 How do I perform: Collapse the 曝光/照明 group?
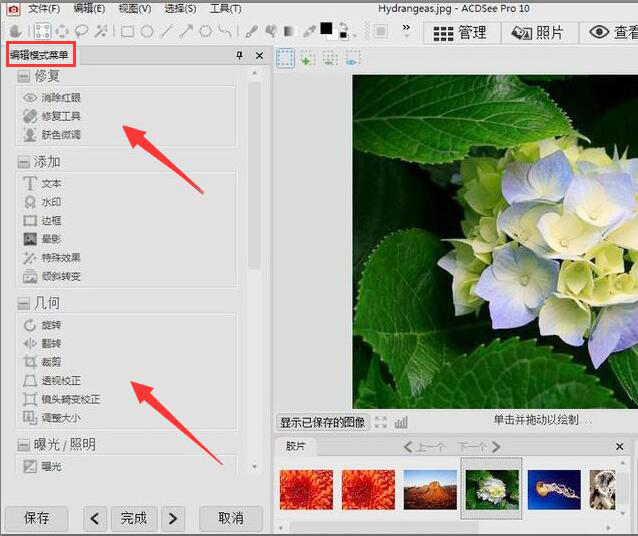24,445
